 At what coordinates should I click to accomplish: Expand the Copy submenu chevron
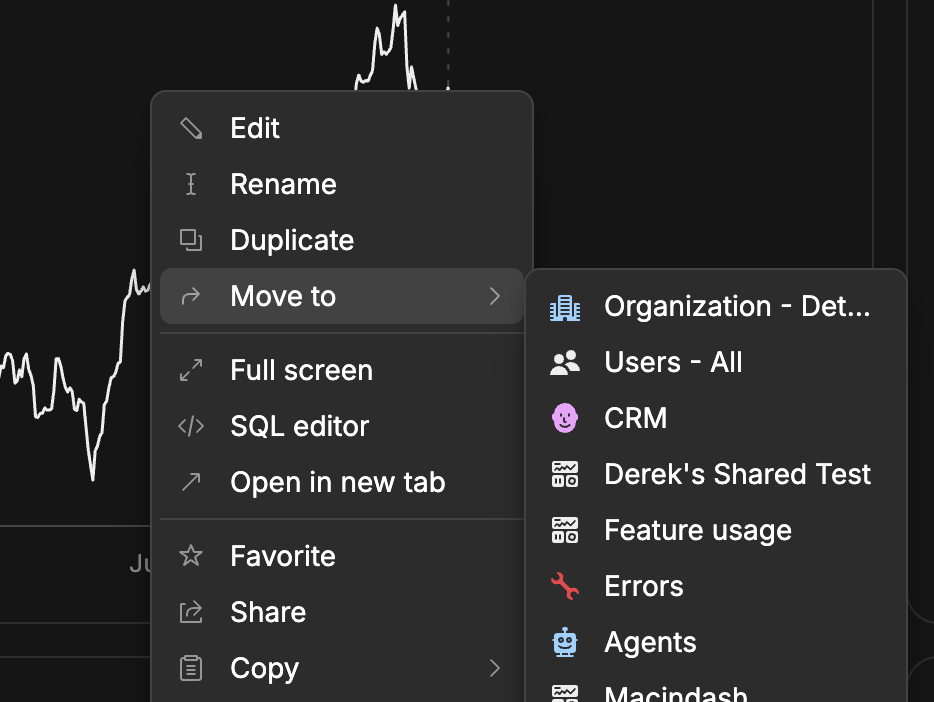tap(494, 668)
